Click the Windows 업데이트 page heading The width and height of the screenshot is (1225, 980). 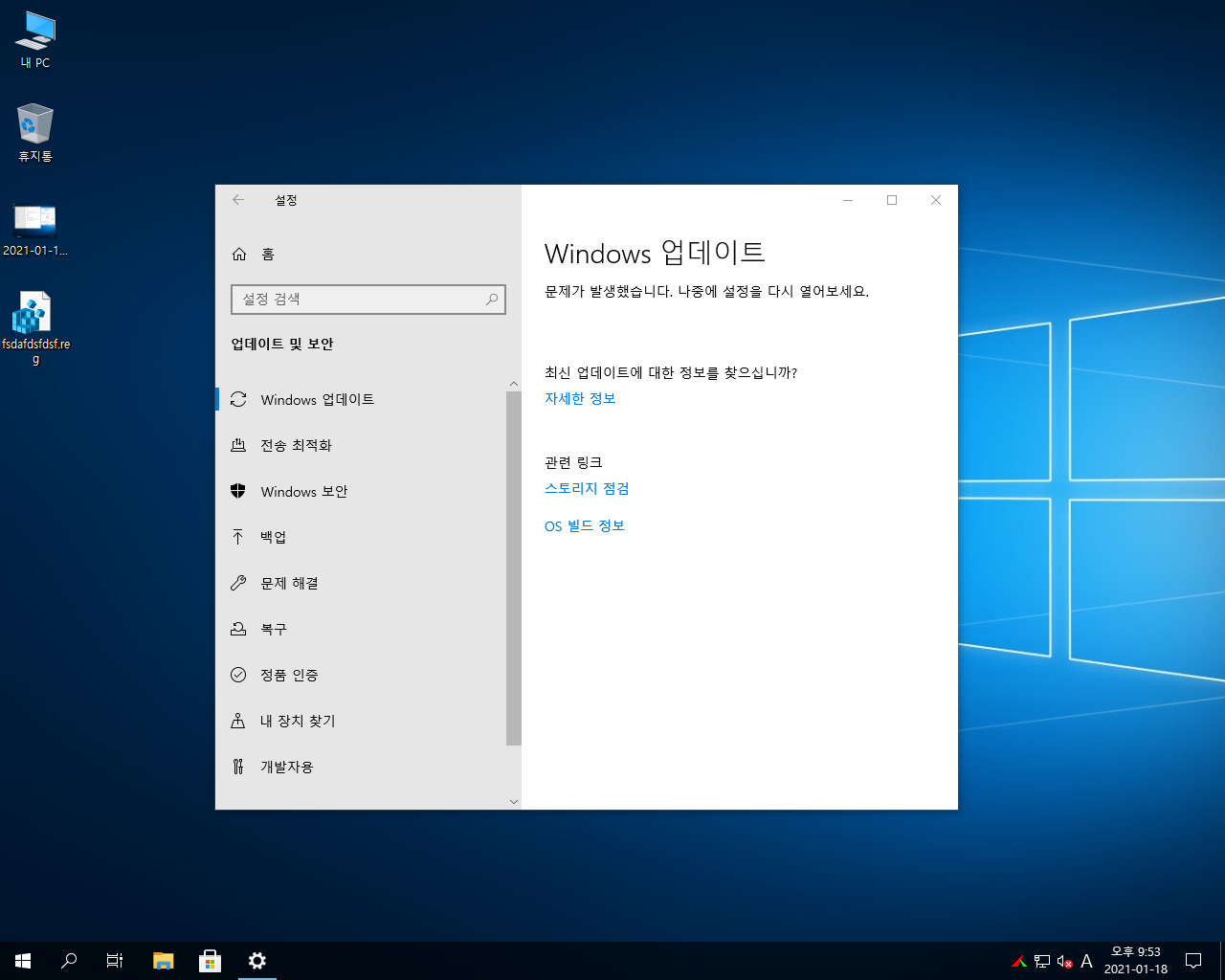tap(655, 253)
